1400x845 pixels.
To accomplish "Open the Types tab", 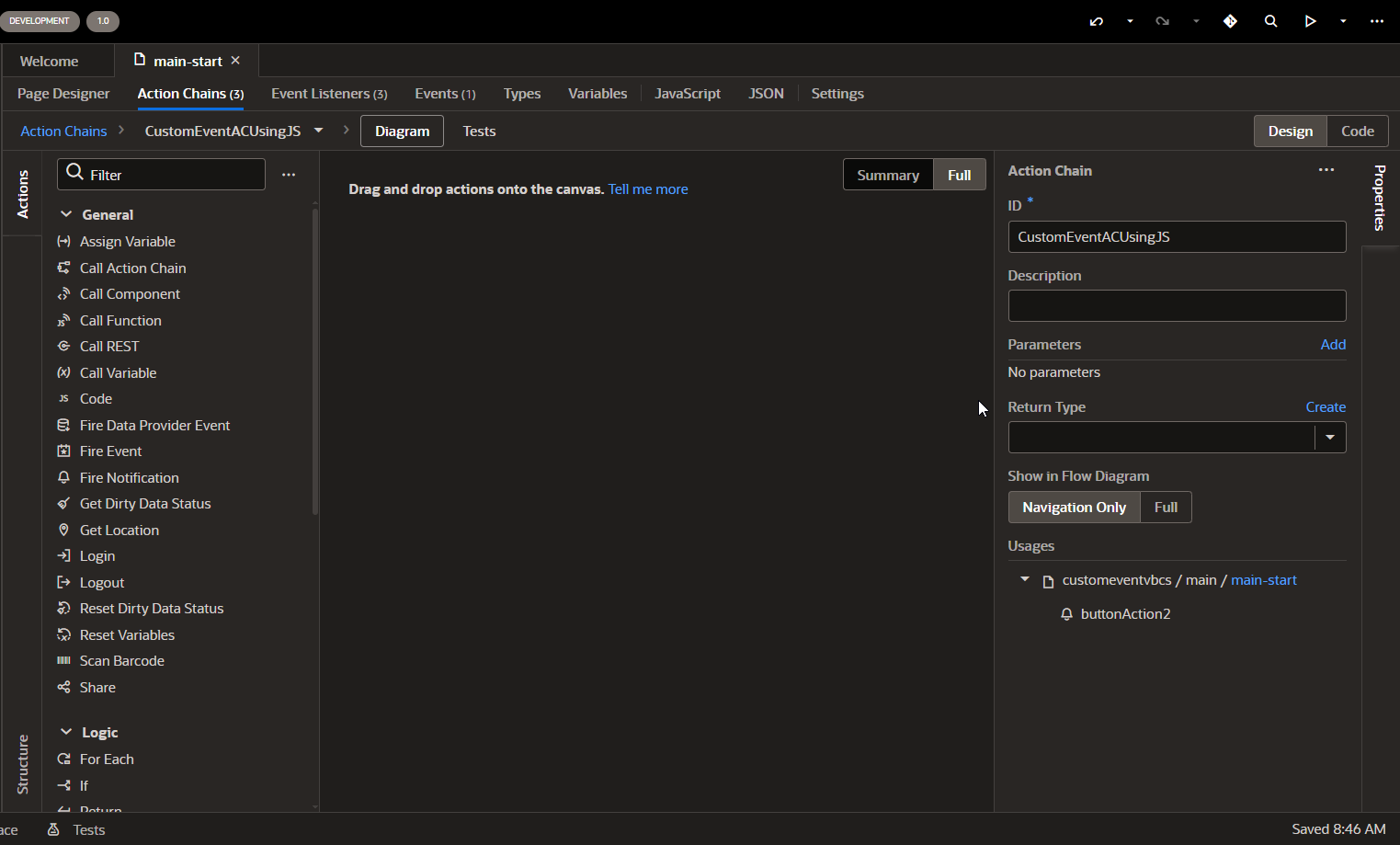I will pos(522,94).
